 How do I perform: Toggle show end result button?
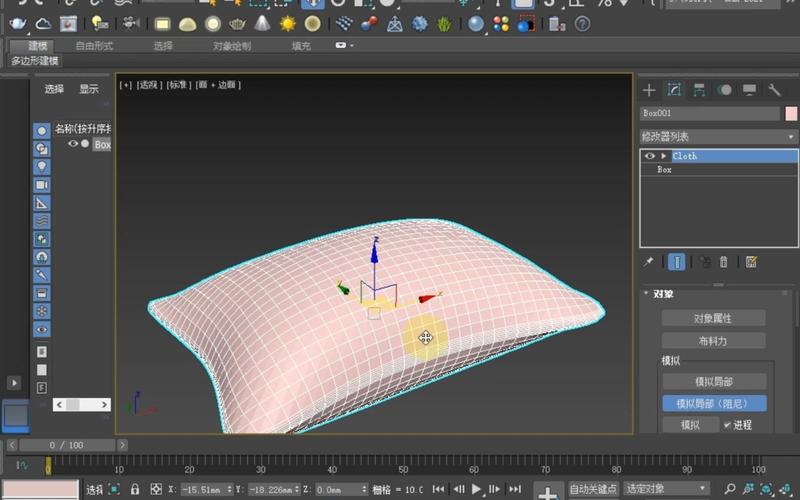[x=677, y=262]
